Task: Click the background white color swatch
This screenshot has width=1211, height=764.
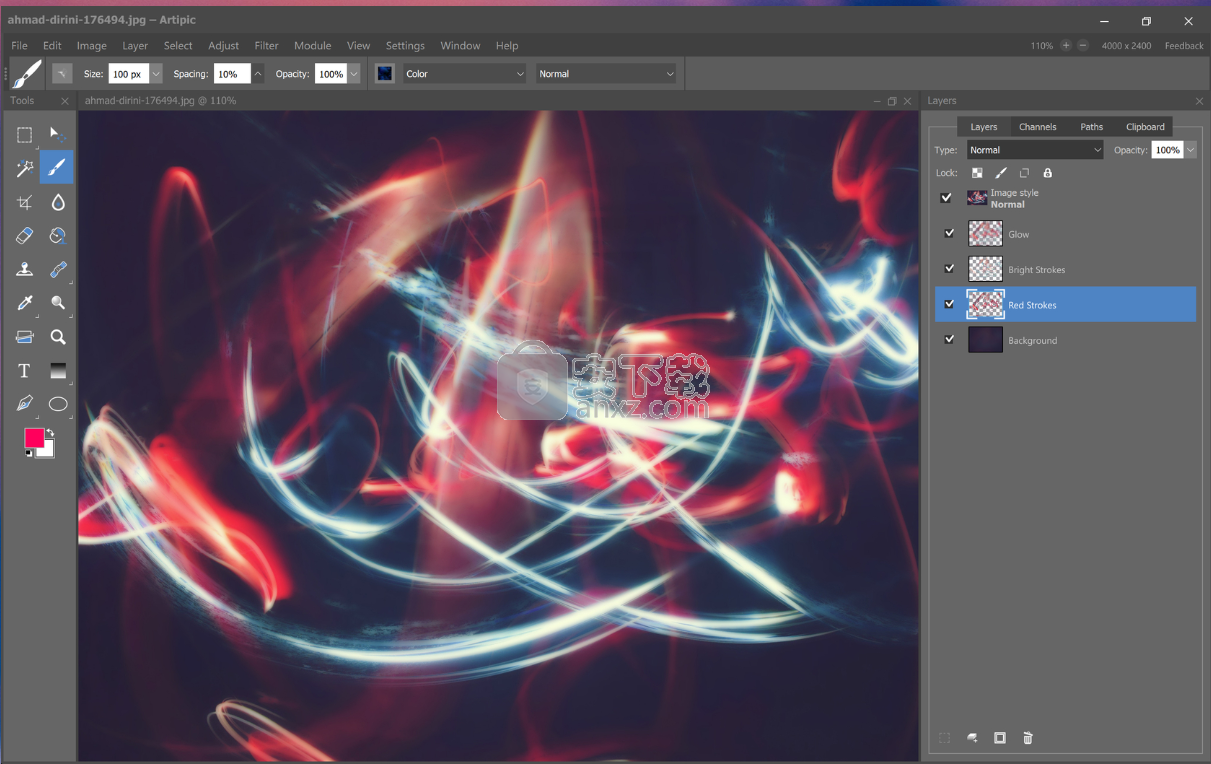Action: 48,449
